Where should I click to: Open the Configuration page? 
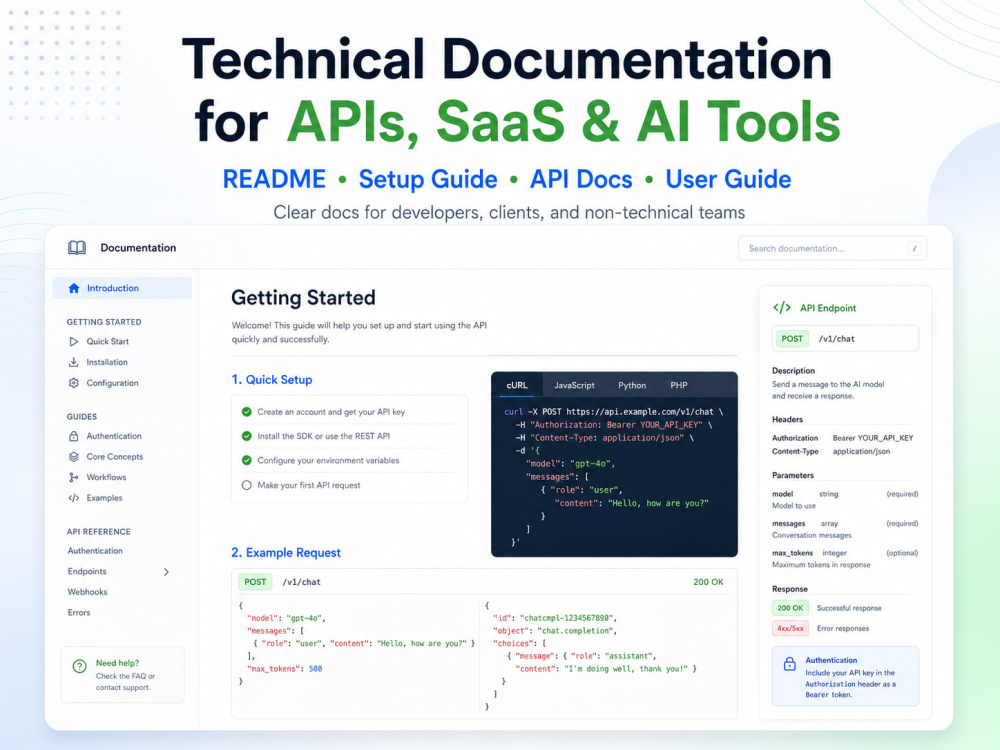(x=112, y=383)
